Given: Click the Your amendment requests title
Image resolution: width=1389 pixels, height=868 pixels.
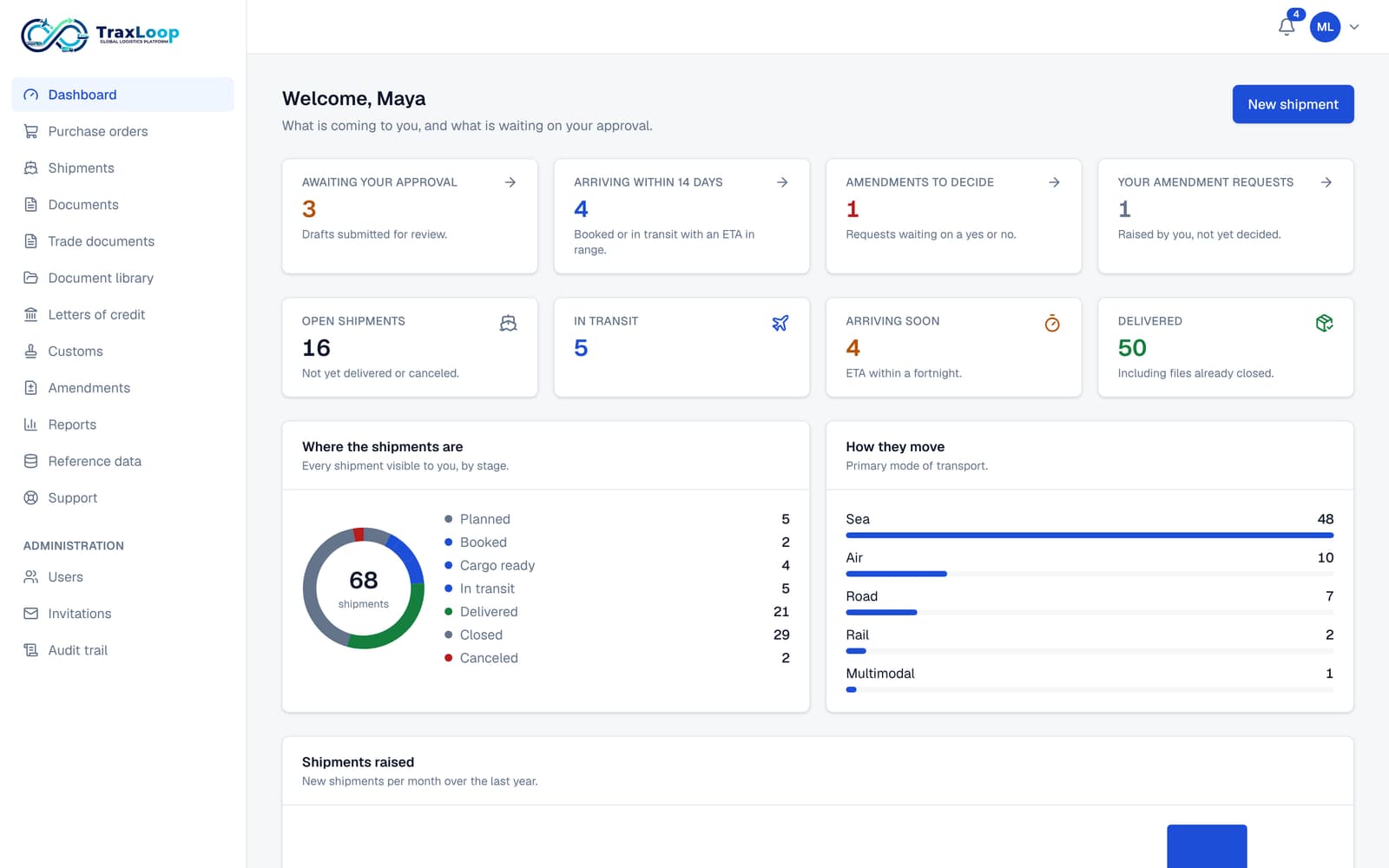Looking at the screenshot, I should click(x=1205, y=182).
